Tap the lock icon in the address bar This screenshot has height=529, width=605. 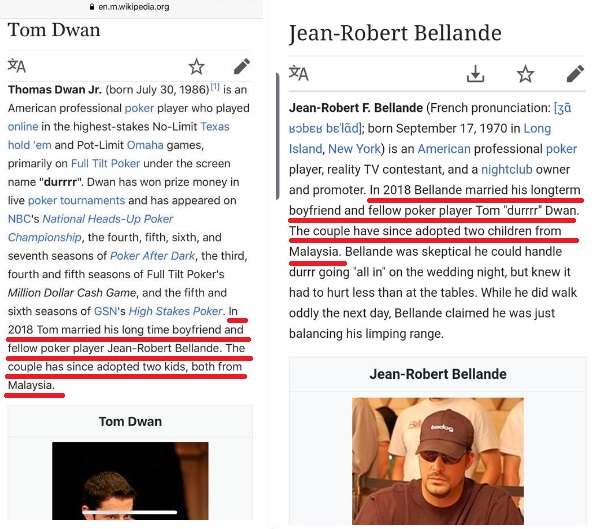click(x=92, y=7)
